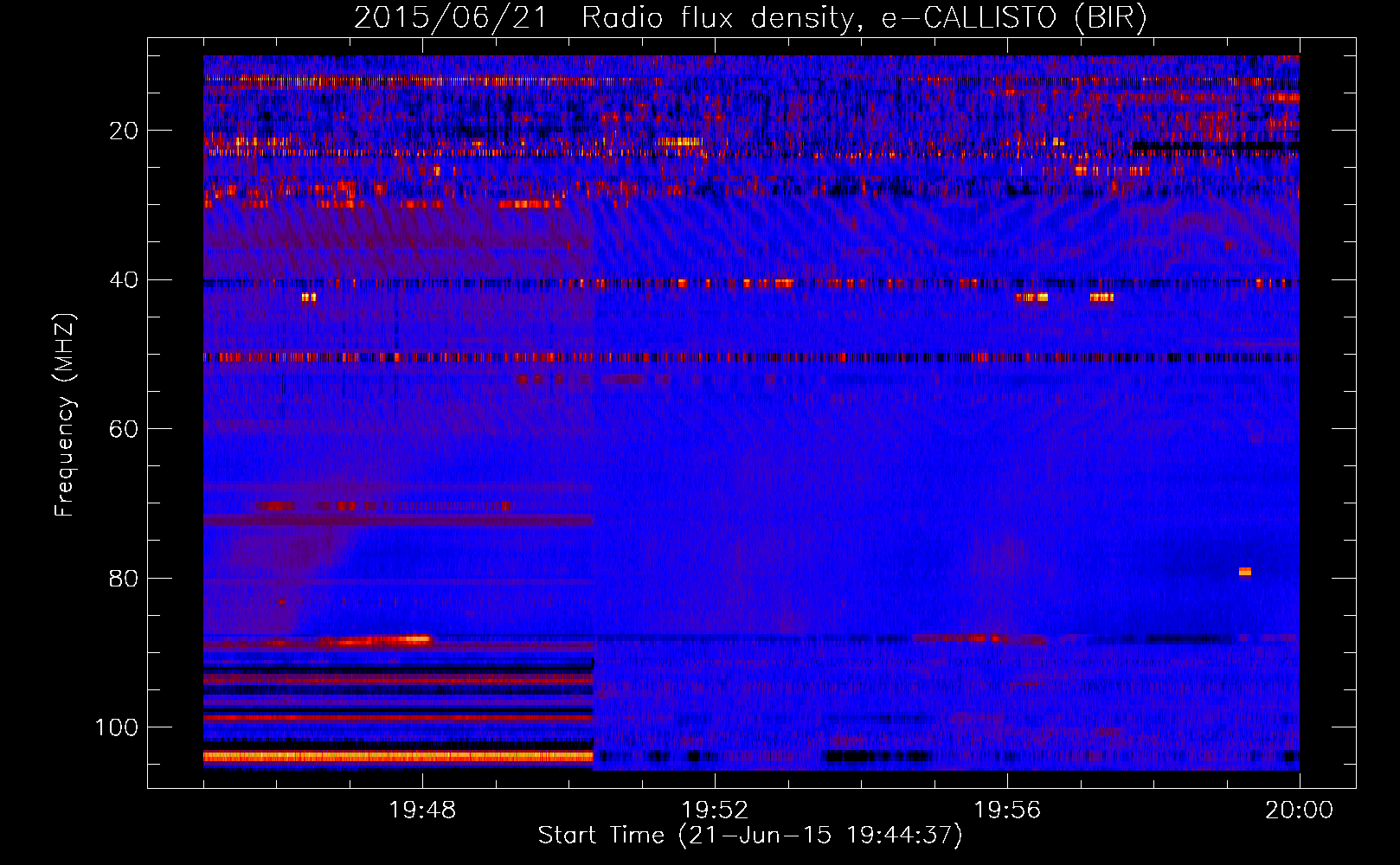This screenshot has height=865, width=1400.
Task: Click the 20 frequency tick label
Action: [124, 131]
